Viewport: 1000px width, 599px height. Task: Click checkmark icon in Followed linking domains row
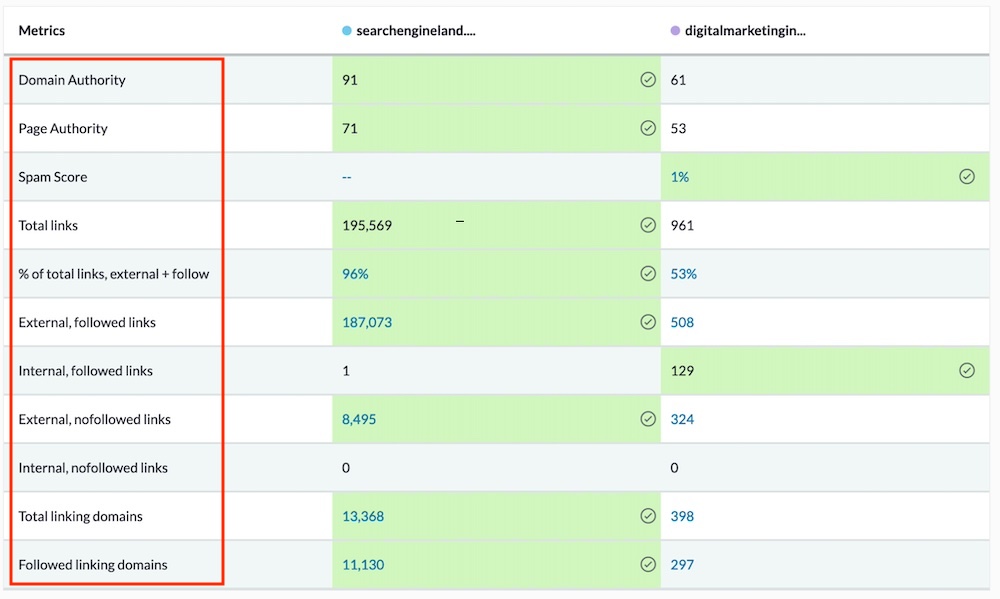click(x=648, y=564)
